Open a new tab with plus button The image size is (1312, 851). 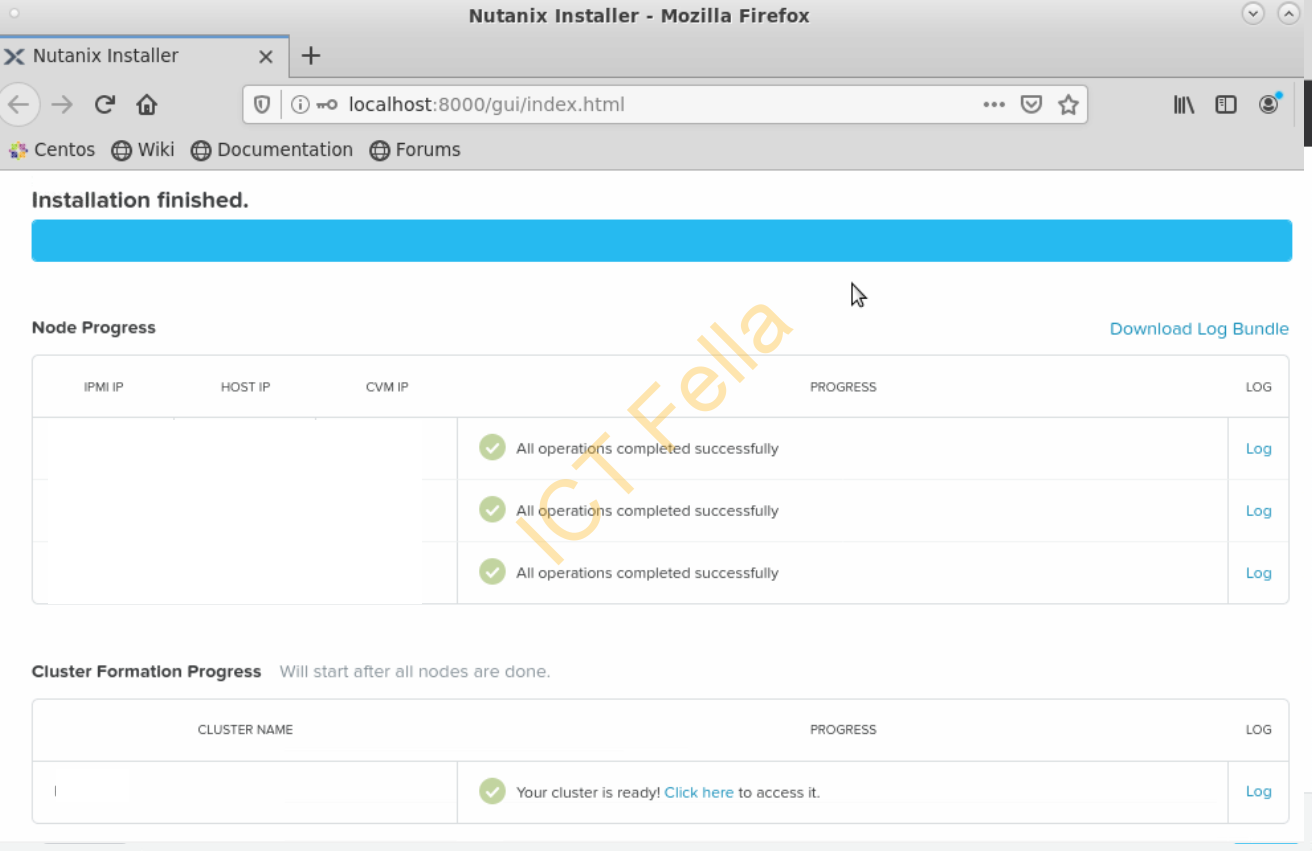(x=311, y=56)
